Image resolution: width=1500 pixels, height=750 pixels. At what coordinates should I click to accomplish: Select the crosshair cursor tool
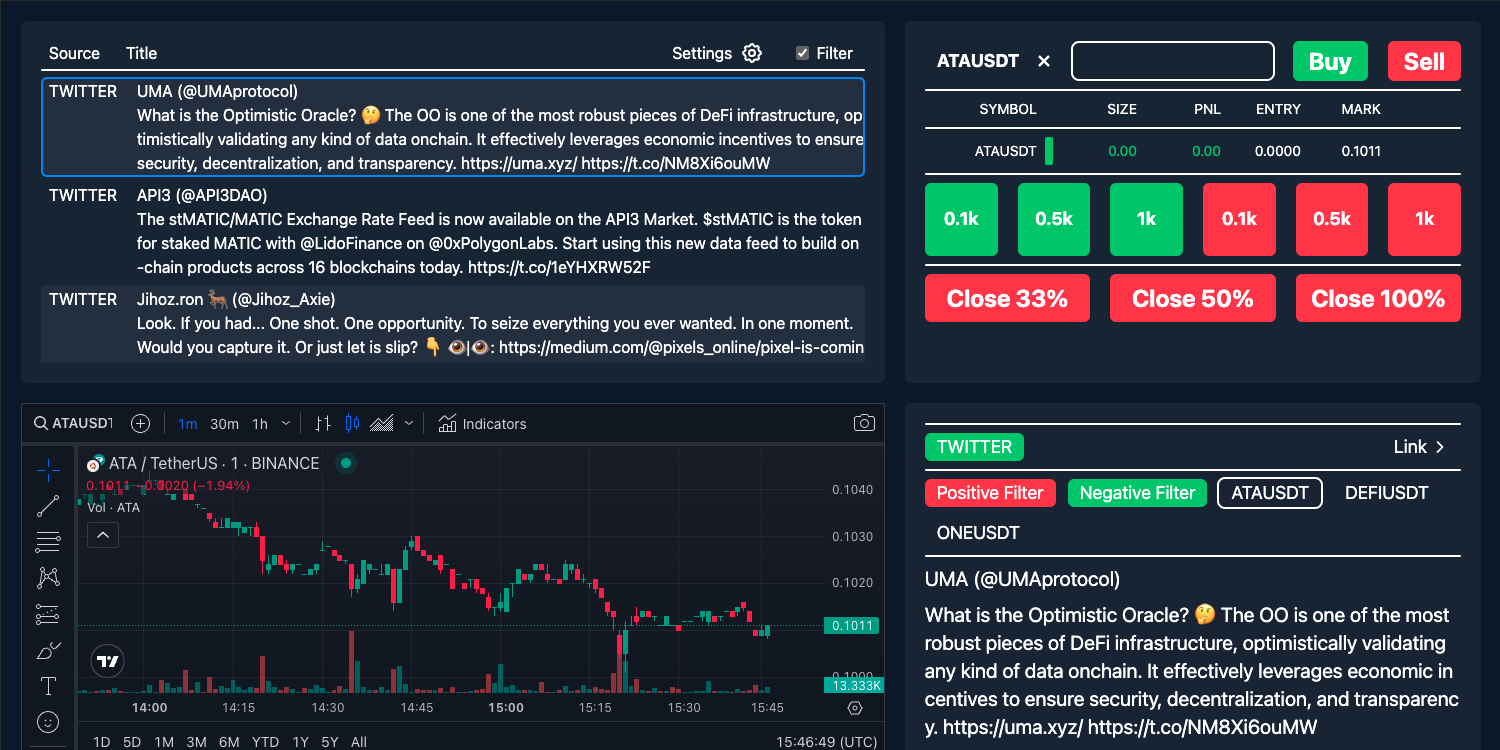click(48, 470)
